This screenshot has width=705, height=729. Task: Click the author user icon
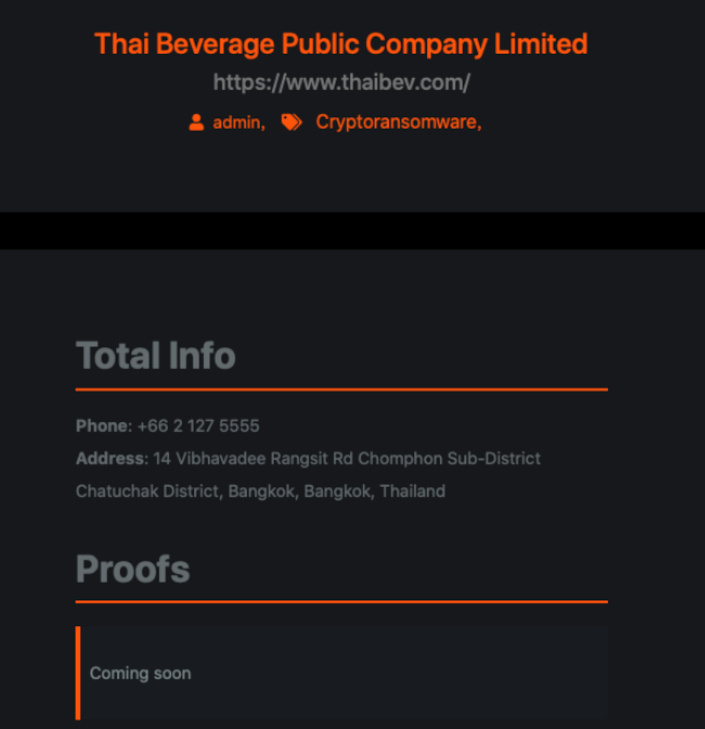[x=197, y=122]
